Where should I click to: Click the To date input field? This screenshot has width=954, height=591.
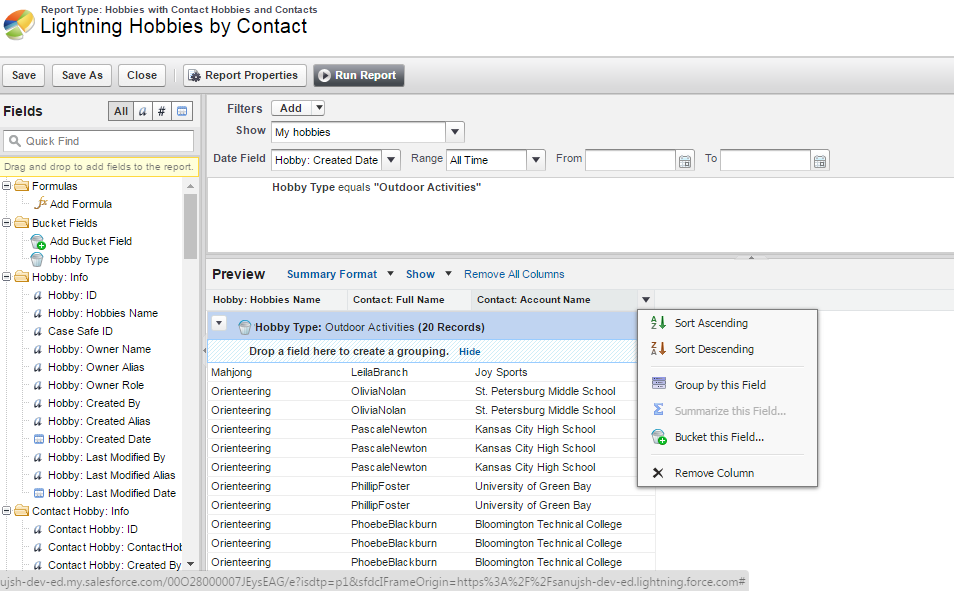point(765,160)
